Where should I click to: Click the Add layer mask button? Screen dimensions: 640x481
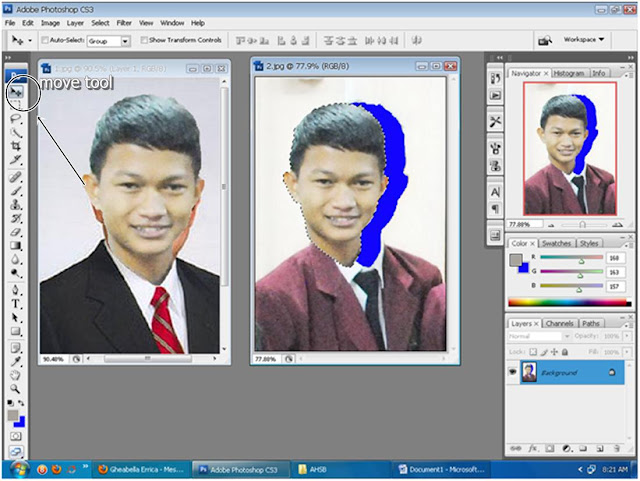[x=550, y=448]
